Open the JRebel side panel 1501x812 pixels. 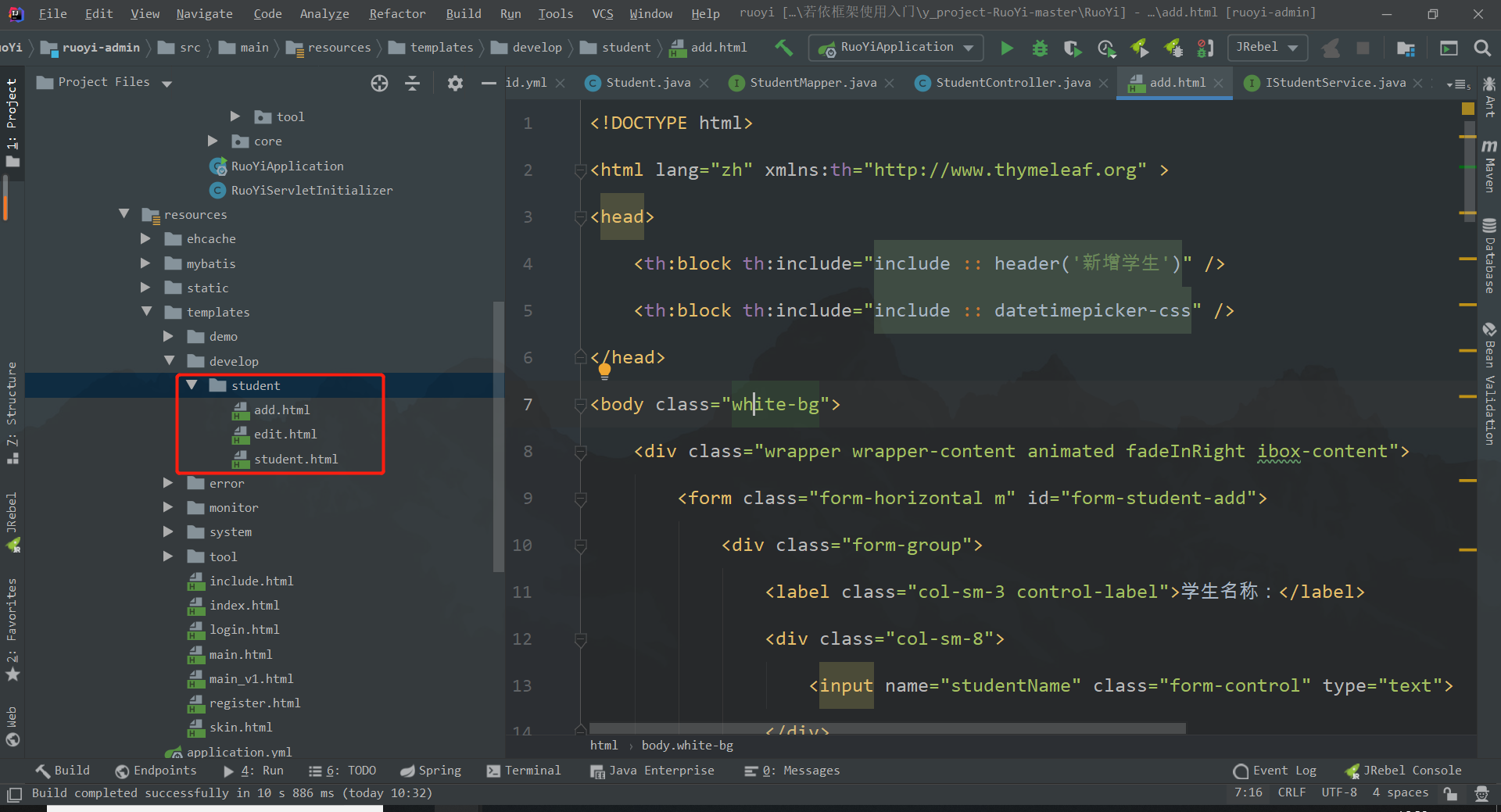12,522
